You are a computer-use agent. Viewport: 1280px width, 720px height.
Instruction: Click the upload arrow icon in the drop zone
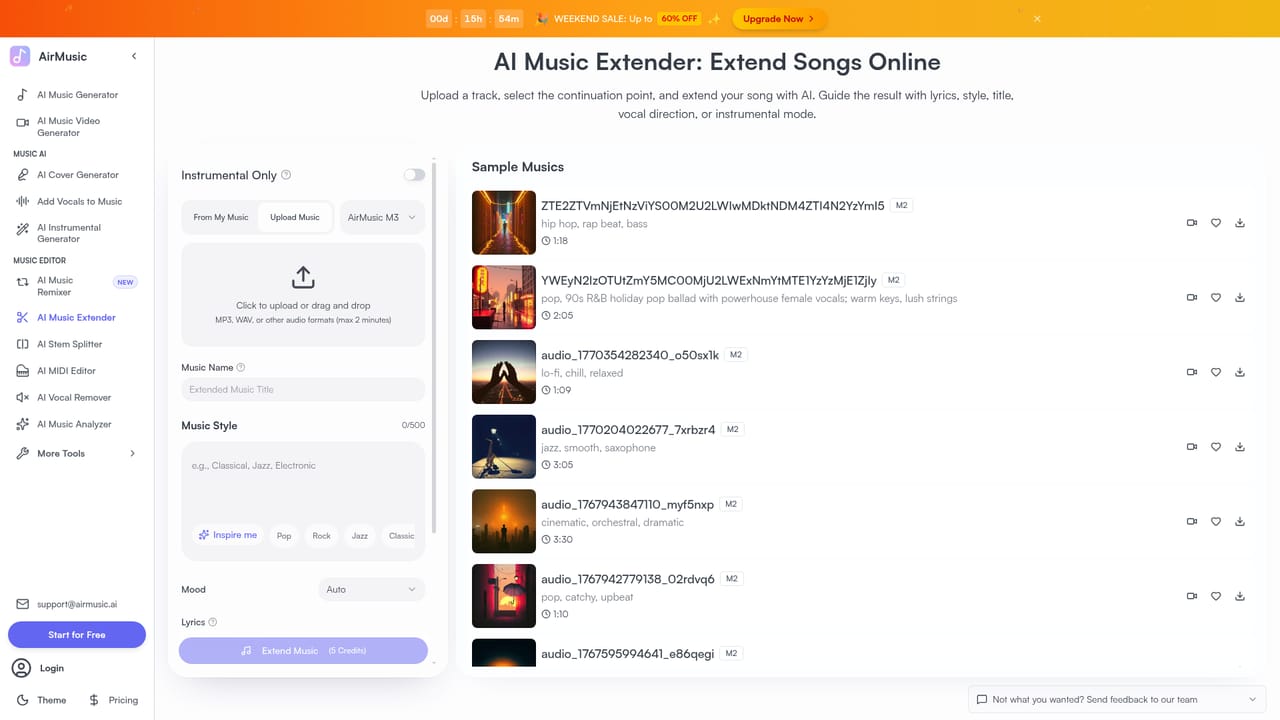pyautogui.click(x=303, y=277)
